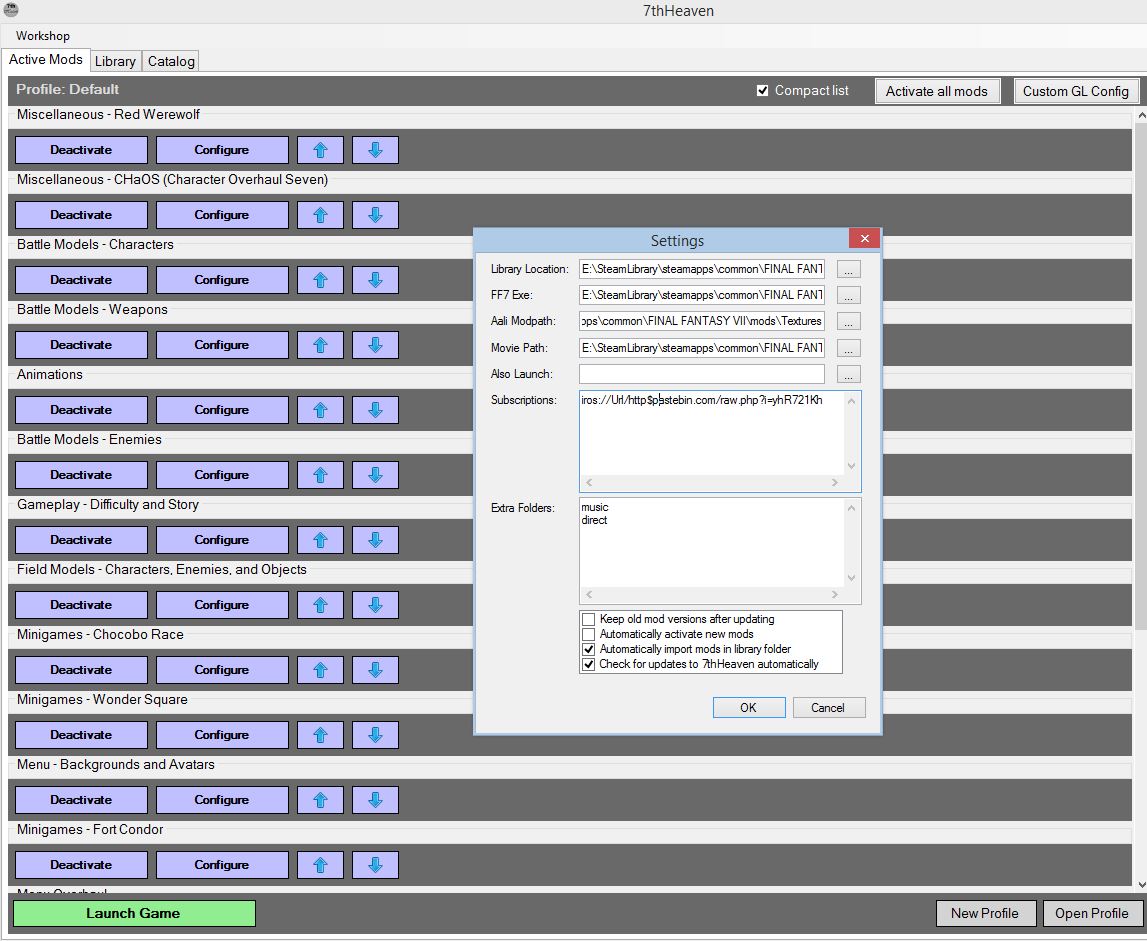Screen dimensions: 1147x941
Task: Browse for FF7 Exe file
Action: 848,295
